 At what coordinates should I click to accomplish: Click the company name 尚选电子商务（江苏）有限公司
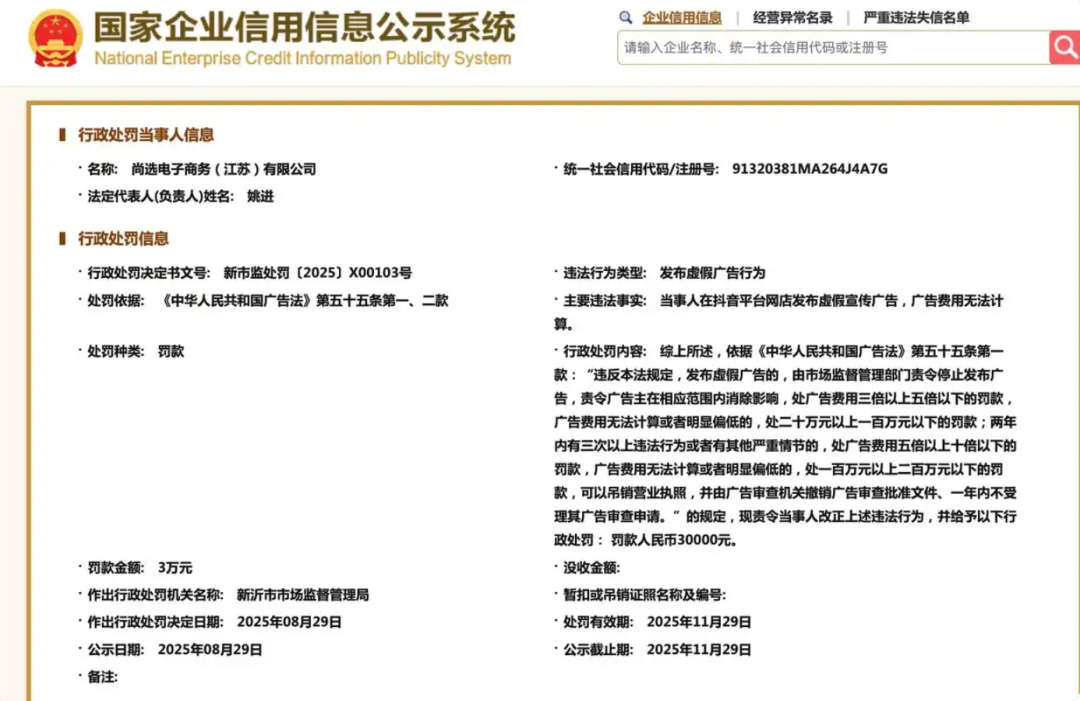[x=217, y=169]
